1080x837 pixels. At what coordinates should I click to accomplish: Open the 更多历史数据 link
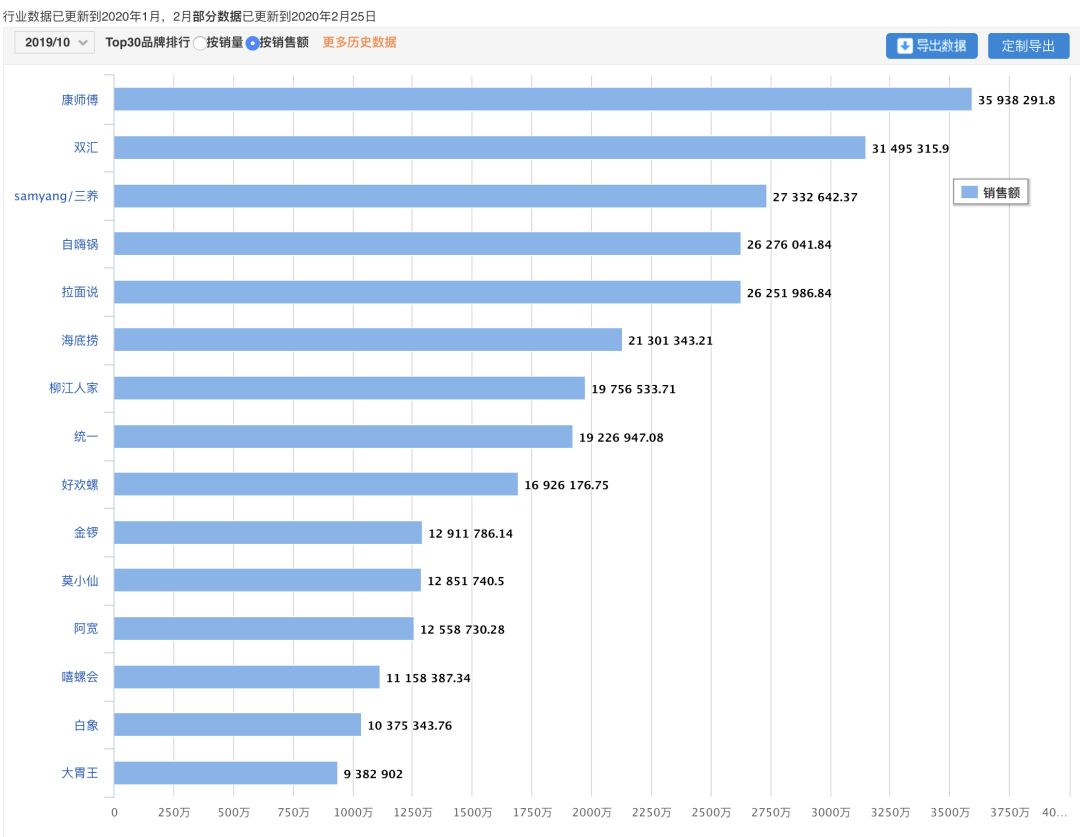pyautogui.click(x=359, y=42)
